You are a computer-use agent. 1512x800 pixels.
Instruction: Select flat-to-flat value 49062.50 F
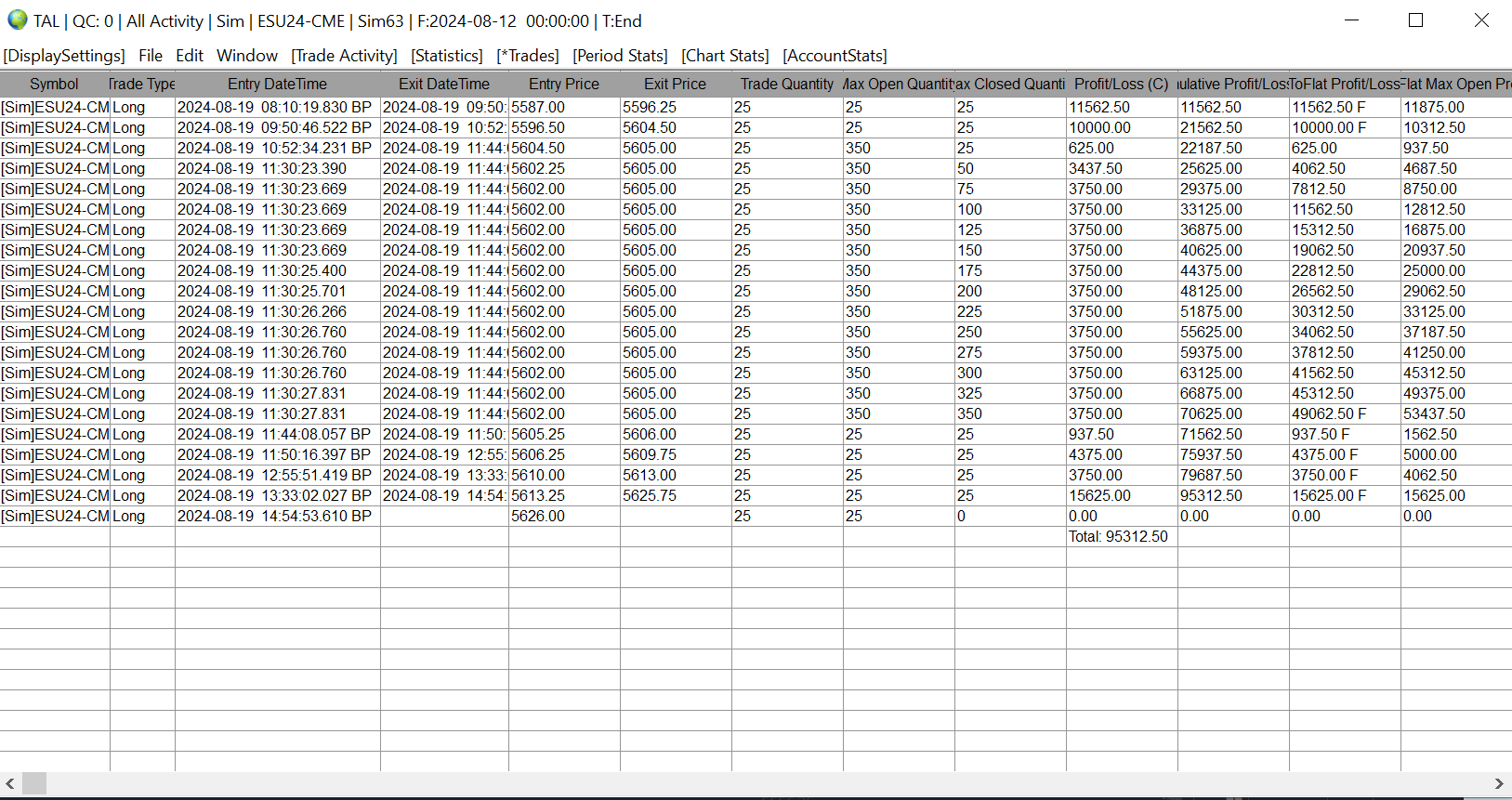point(1345,413)
